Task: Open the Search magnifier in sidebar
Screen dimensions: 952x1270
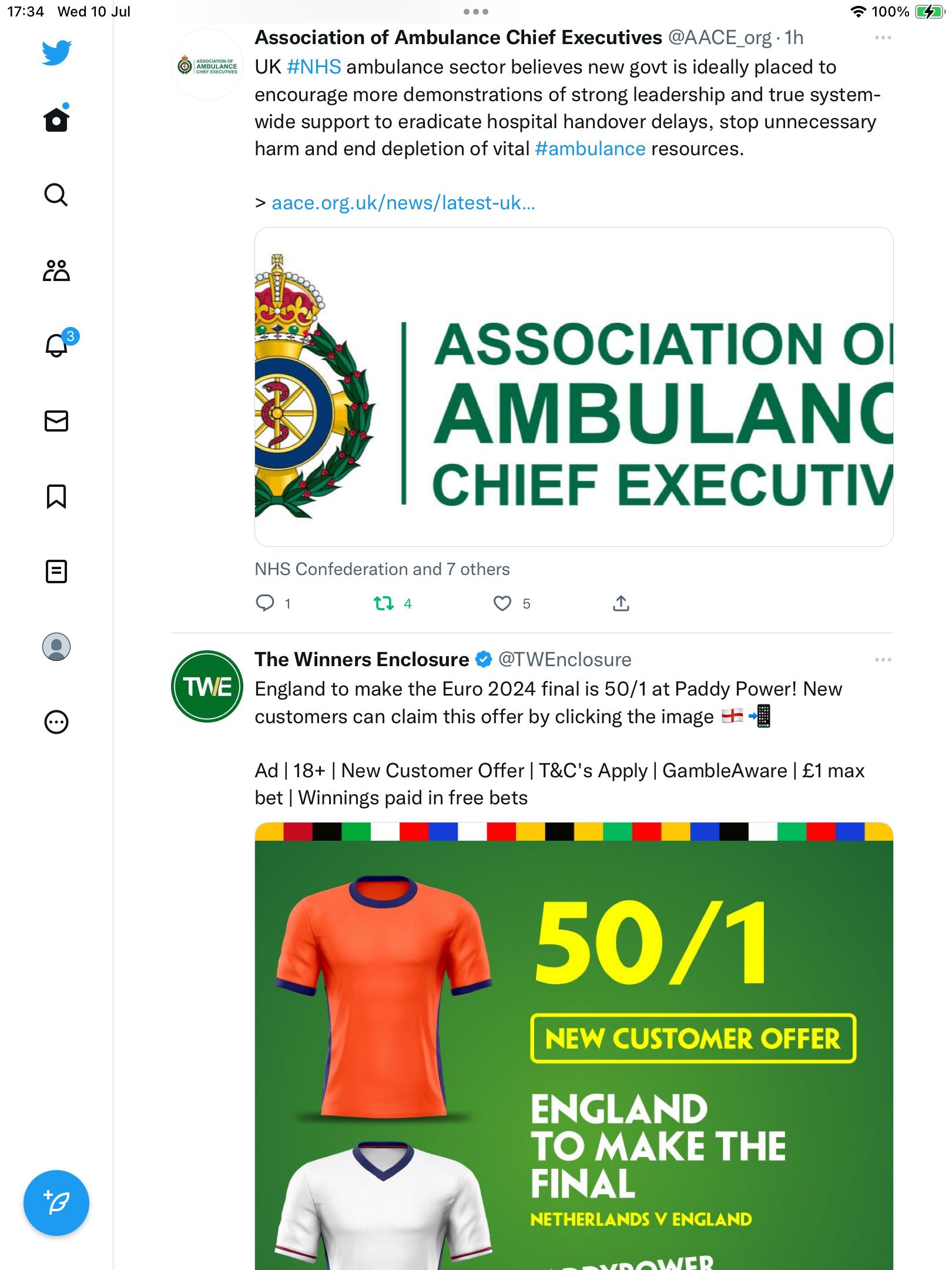Action: (x=56, y=195)
